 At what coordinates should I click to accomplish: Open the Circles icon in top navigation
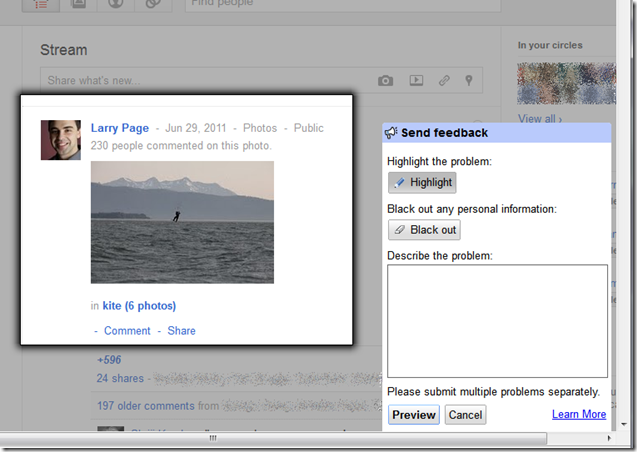(x=153, y=4)
